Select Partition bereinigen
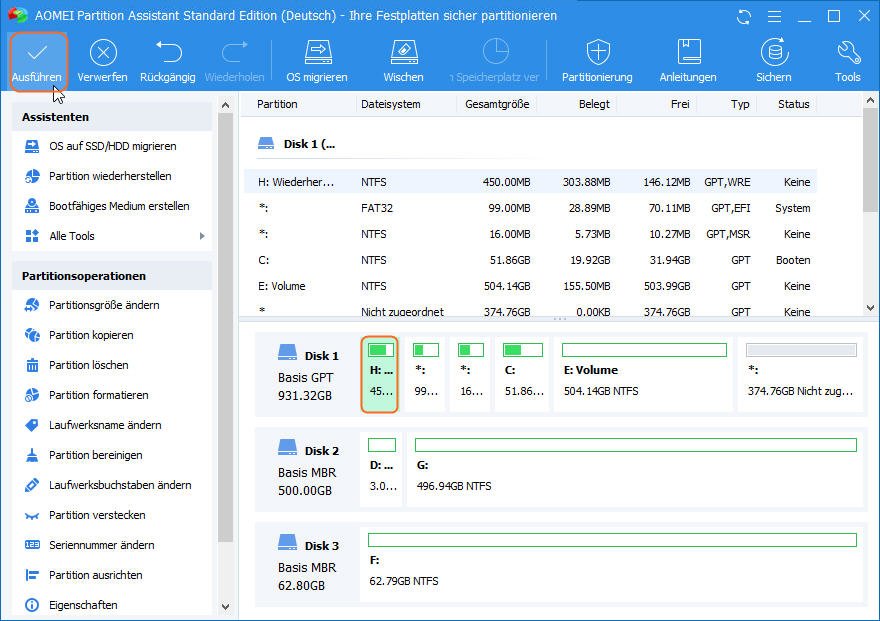The height and width of the screenshot is (621, 880). point(112,455)
